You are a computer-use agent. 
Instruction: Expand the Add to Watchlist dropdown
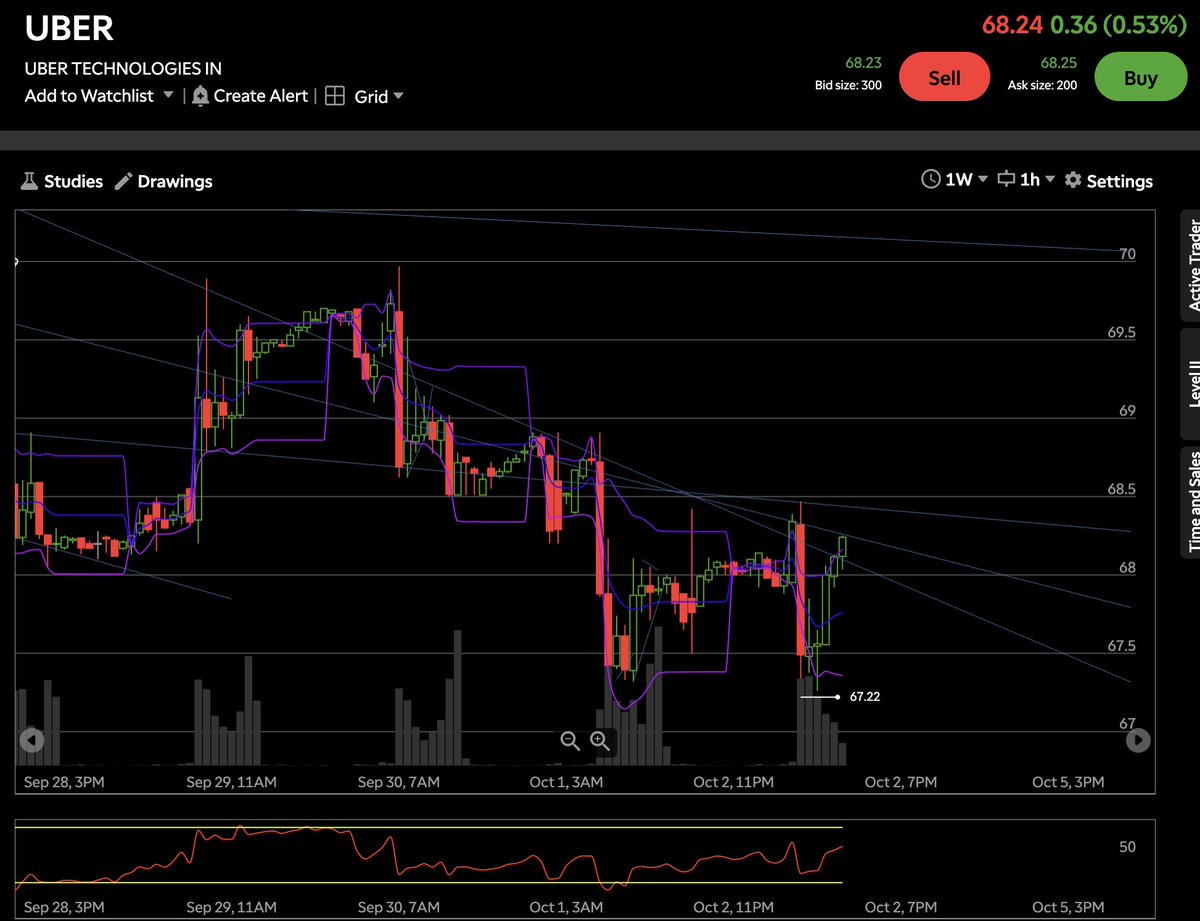click(168, 95)
